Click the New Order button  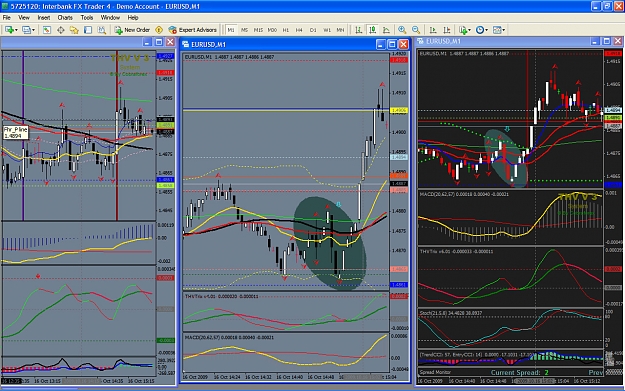click(x=132, y=30)
